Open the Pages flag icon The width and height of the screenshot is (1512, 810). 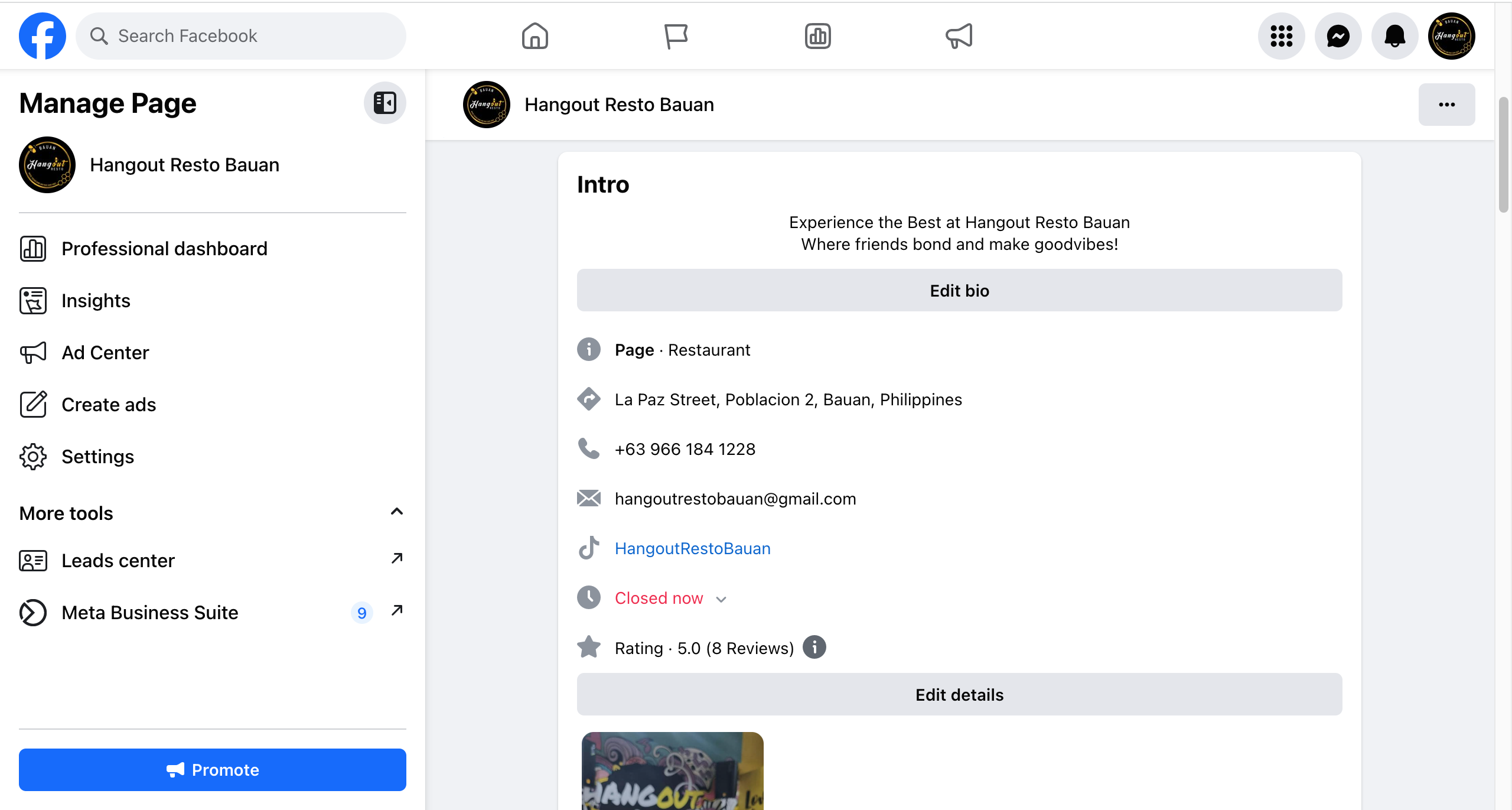tap(676, 36)
